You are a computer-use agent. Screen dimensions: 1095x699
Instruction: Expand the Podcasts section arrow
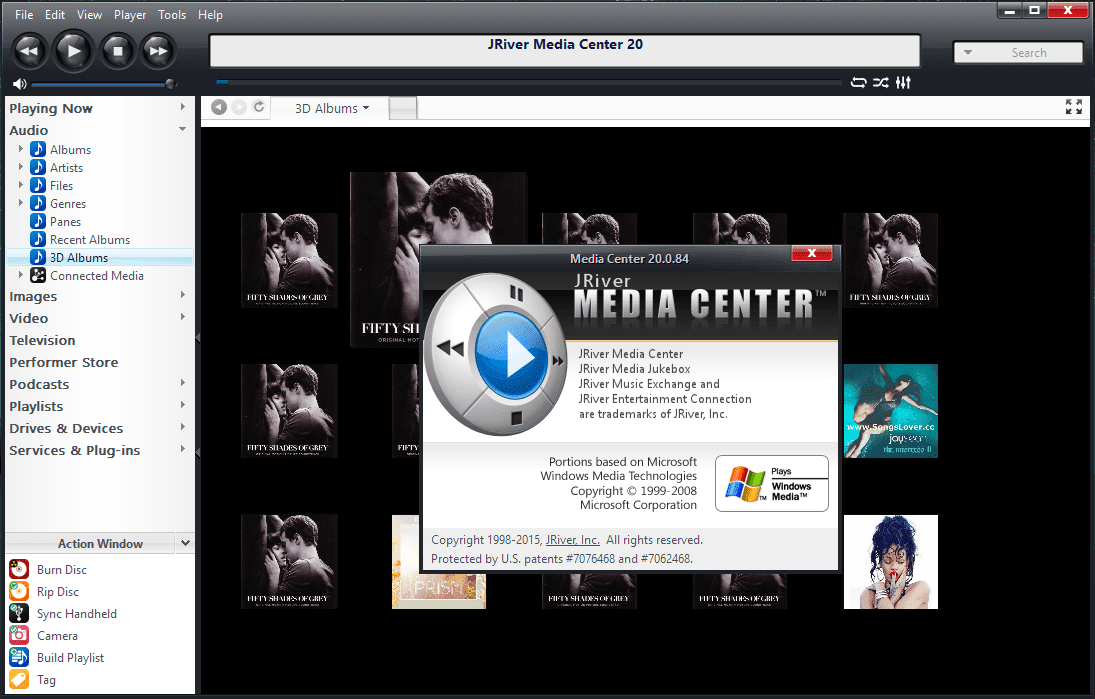182,383
